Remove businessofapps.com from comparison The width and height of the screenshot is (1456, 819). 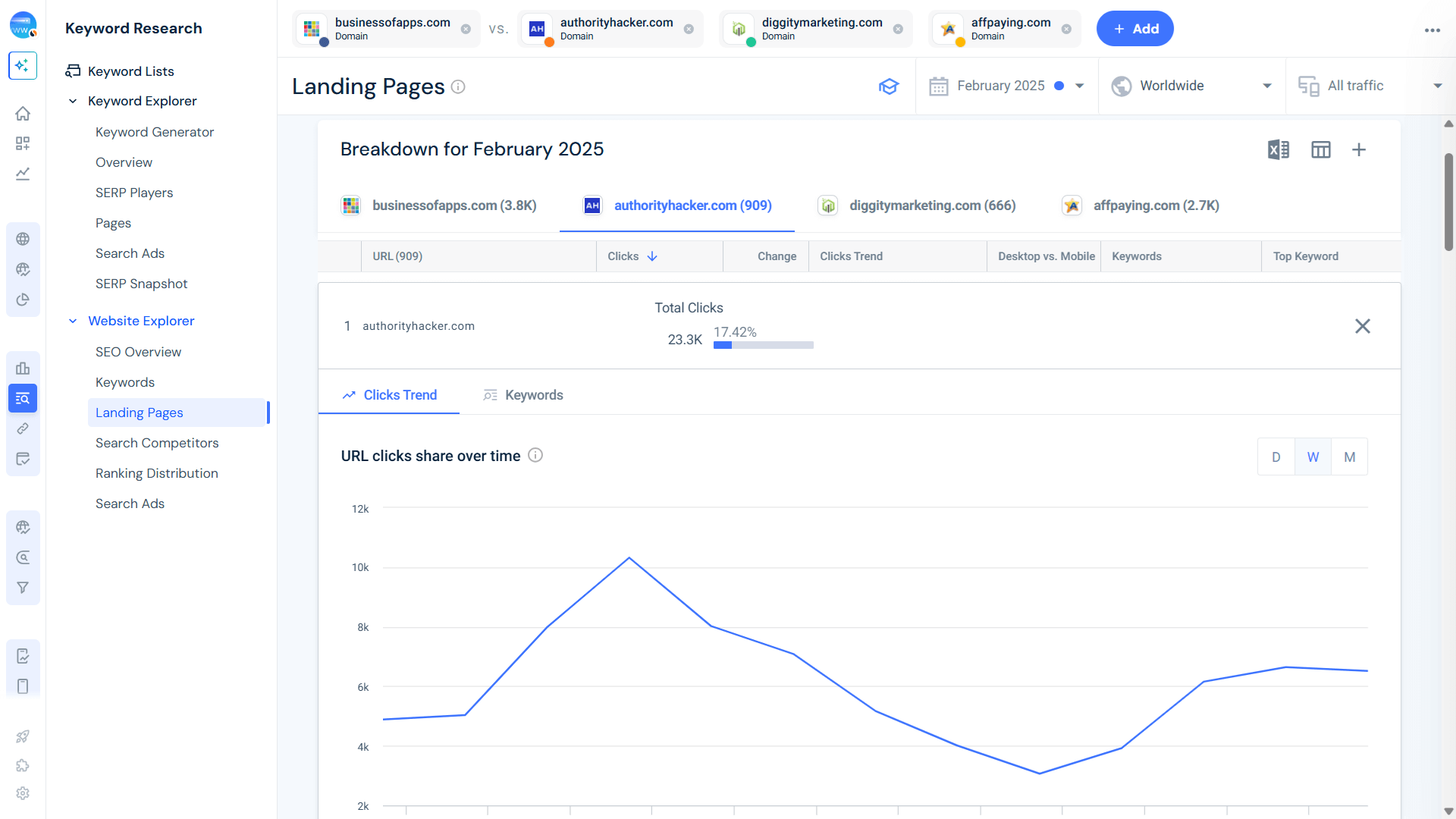pos(466,29)
